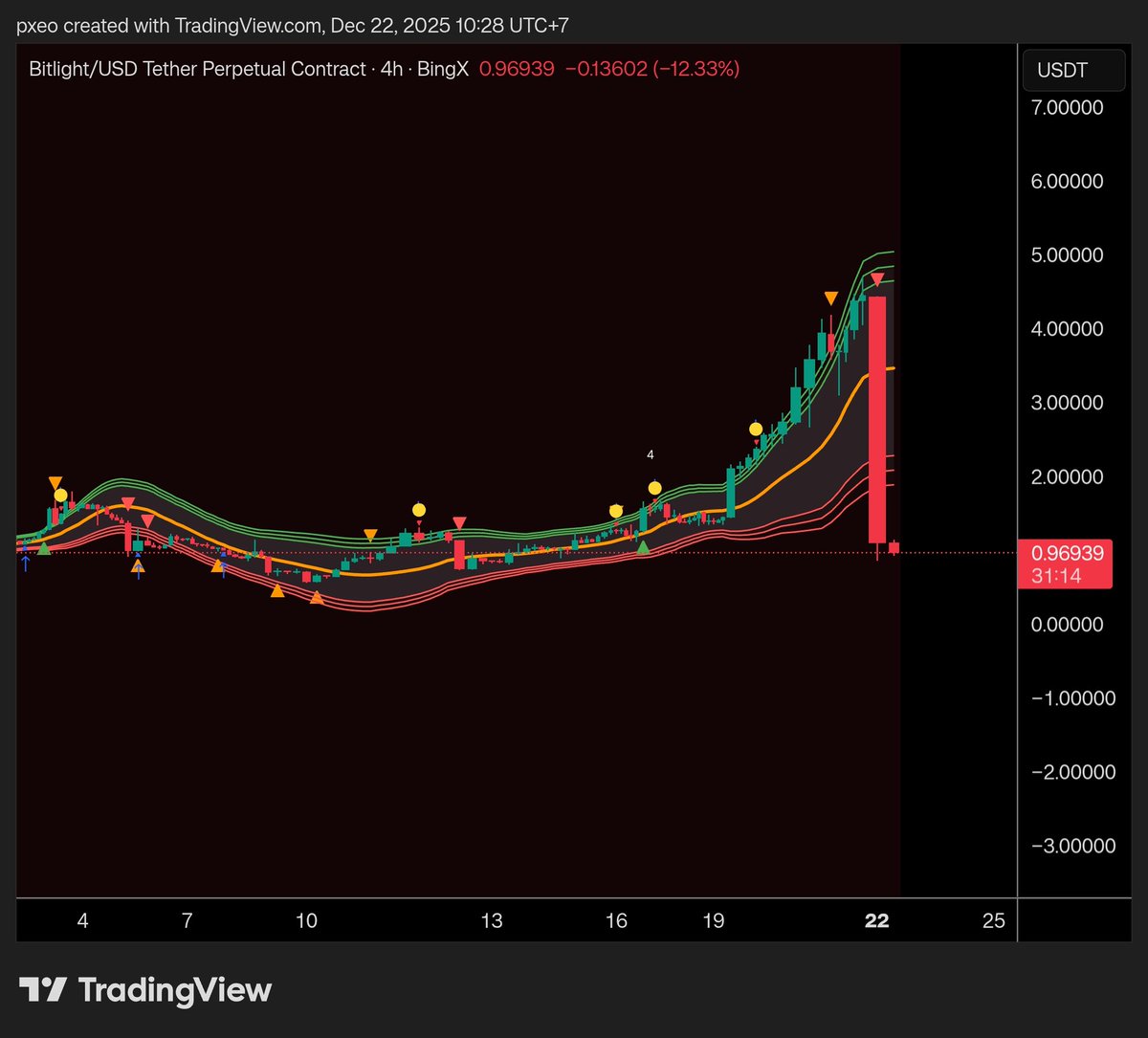Select the yellow circle marker on the steep rally after date 19
The width and height of the screenshot is (1148, 1038).
tap(756, 429)
